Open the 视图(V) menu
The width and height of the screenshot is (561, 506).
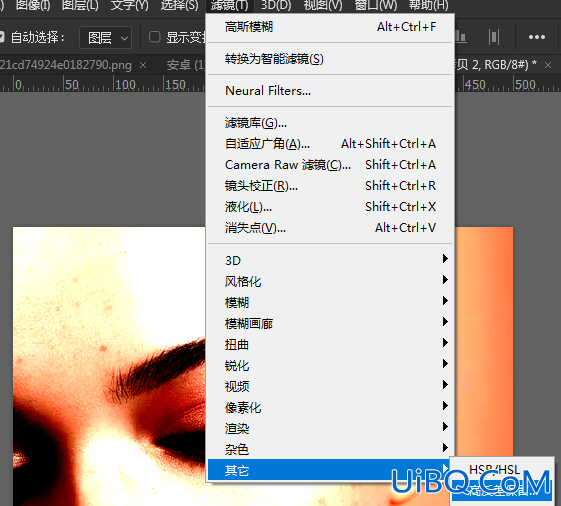(x=323, y=5)
